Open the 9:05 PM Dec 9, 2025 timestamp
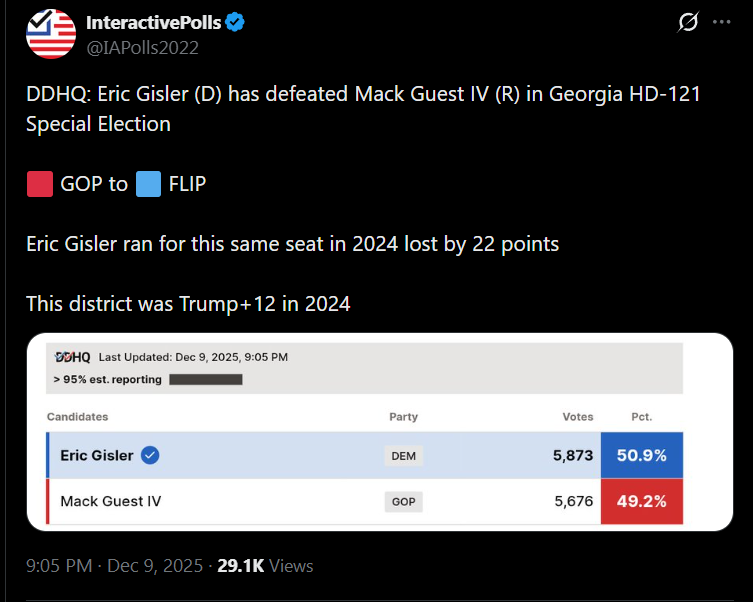This screenshot has height=602, width=753. tap(116, 565)
